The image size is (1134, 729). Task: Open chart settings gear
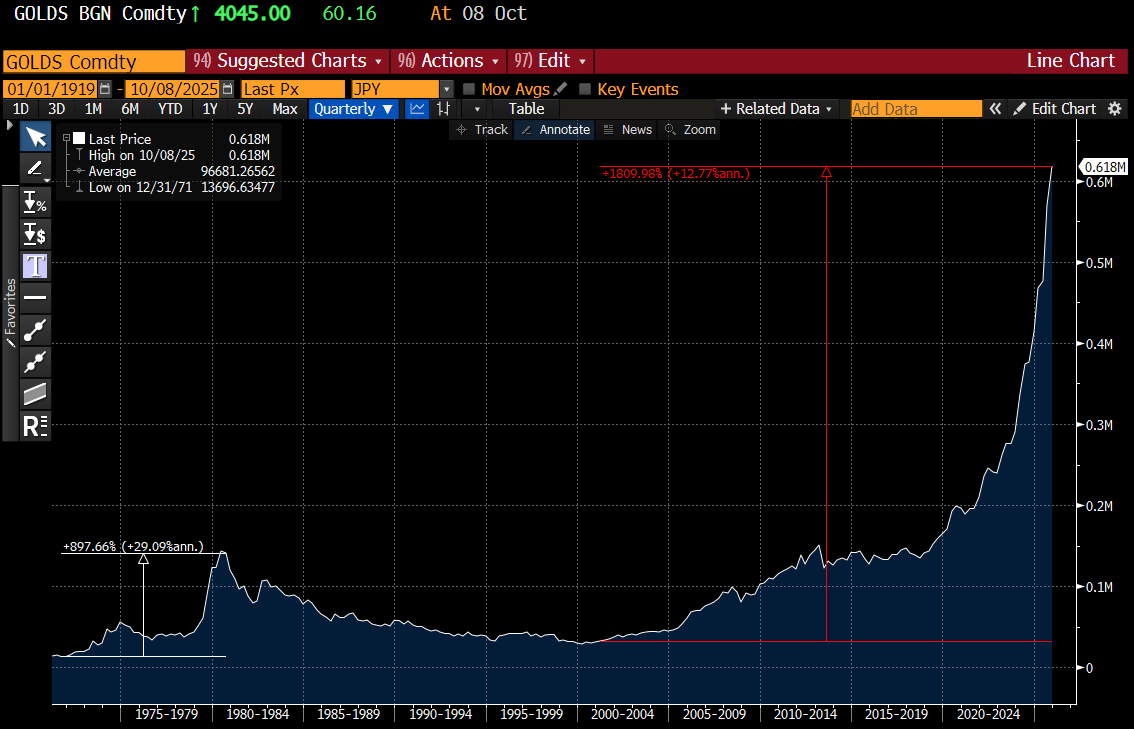(1114, 108)
